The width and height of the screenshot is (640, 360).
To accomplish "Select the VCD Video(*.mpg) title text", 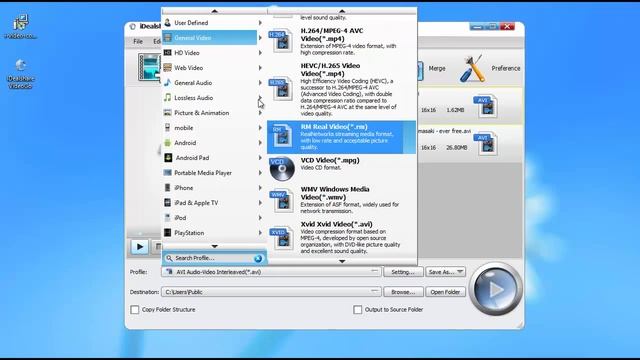I will tap(330, 160).
